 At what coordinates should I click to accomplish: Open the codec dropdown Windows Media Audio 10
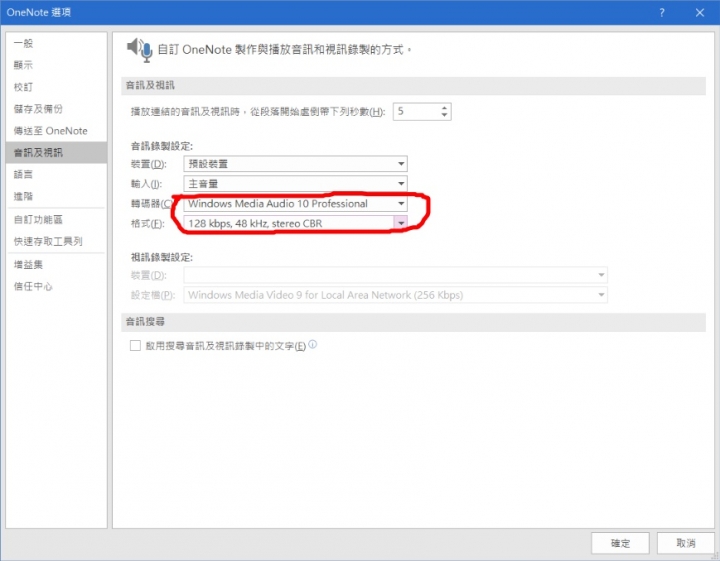(x=295, y=203)
